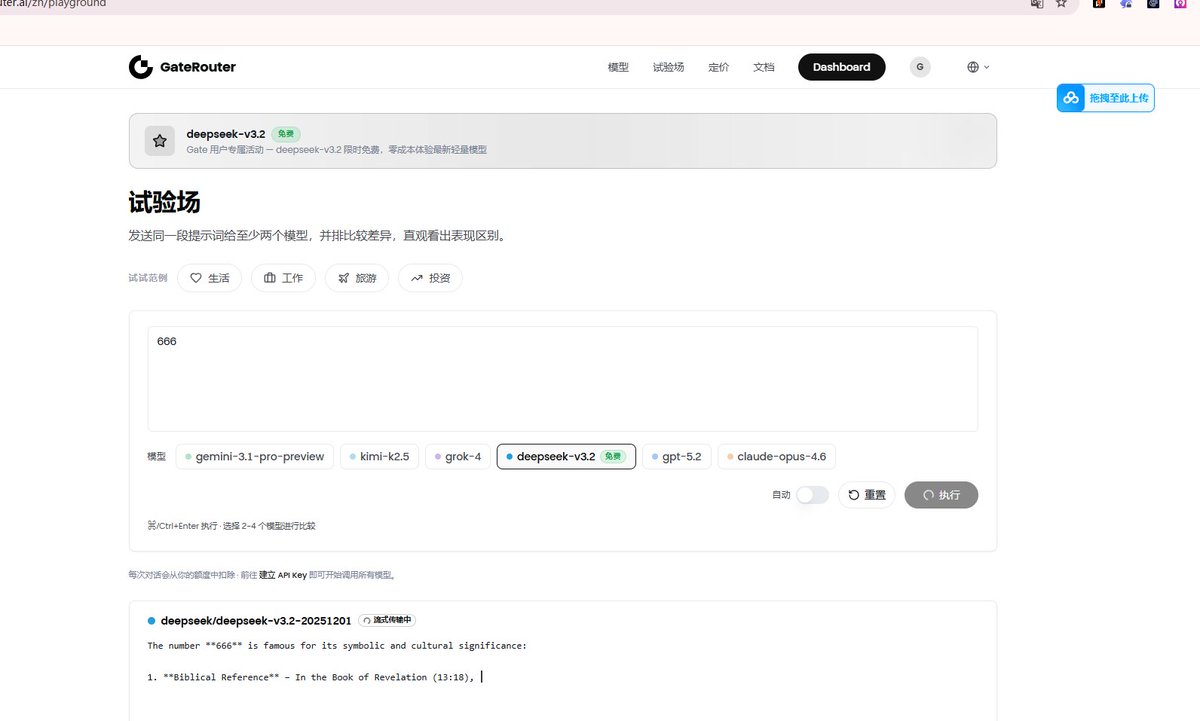
Task: Click the 试验场 page heading
Action: 164,202
